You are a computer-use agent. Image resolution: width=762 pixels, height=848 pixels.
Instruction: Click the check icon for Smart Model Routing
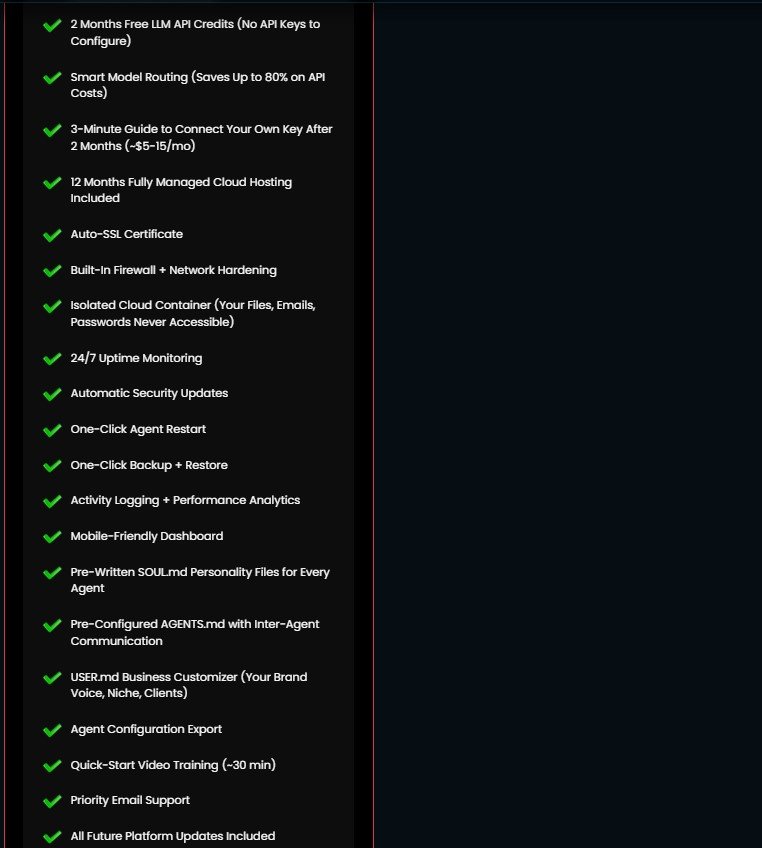[x=52, y=78]
